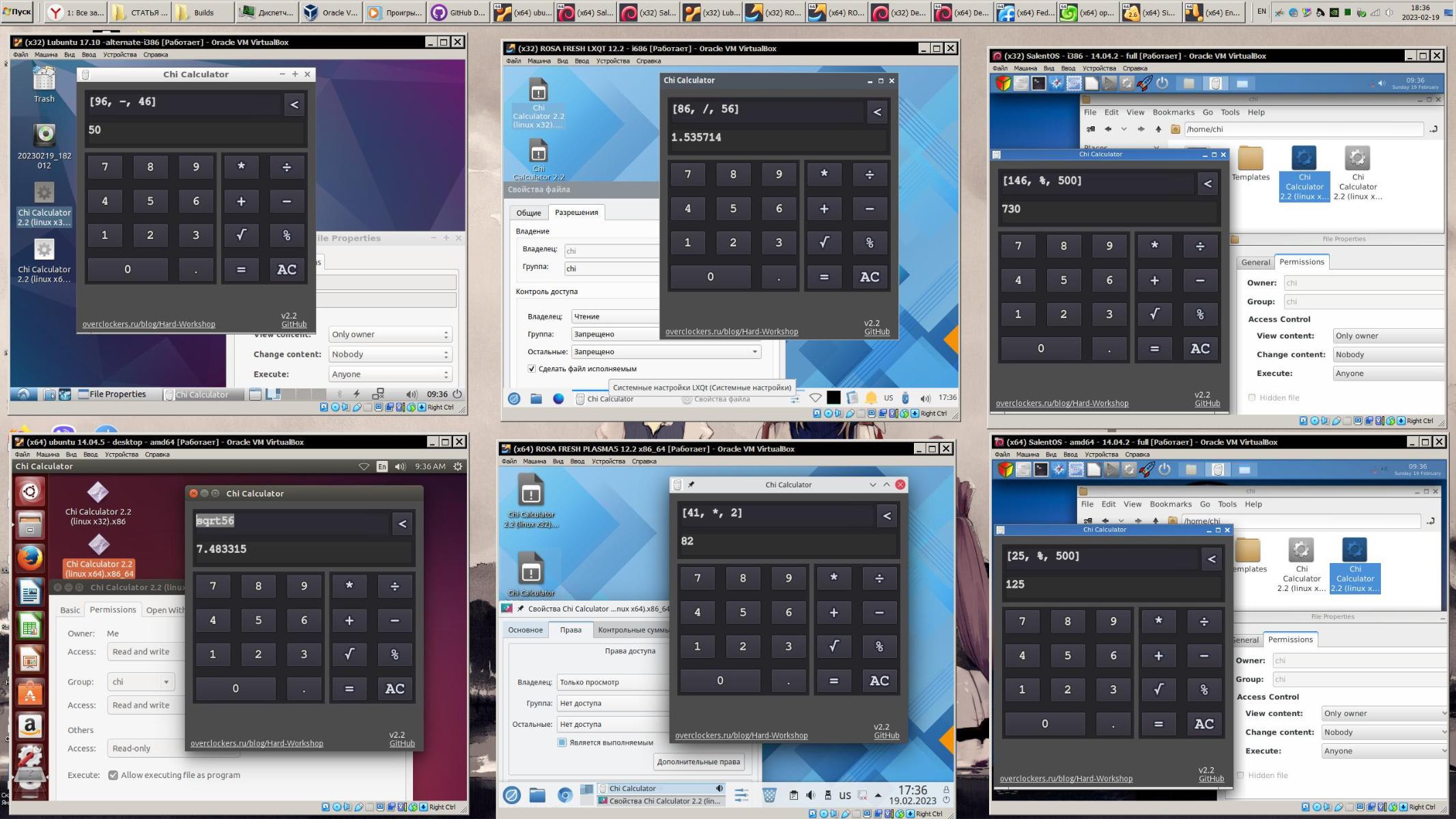Screen dimensions: 1456x819
Task: Toggle 'Allow executing file as program' checkbox
Action: click(x=113, y=775)
